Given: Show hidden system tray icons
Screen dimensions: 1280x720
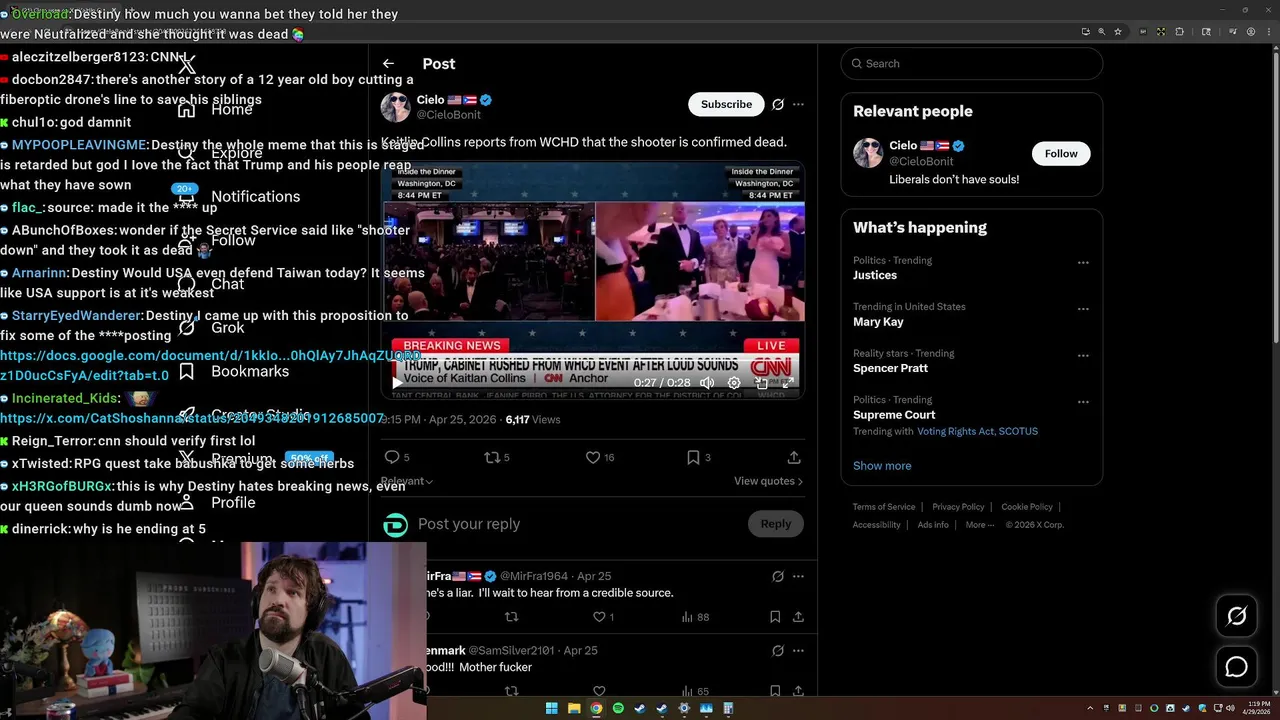Looking at the screenshot, I should tap(1090, 709).
